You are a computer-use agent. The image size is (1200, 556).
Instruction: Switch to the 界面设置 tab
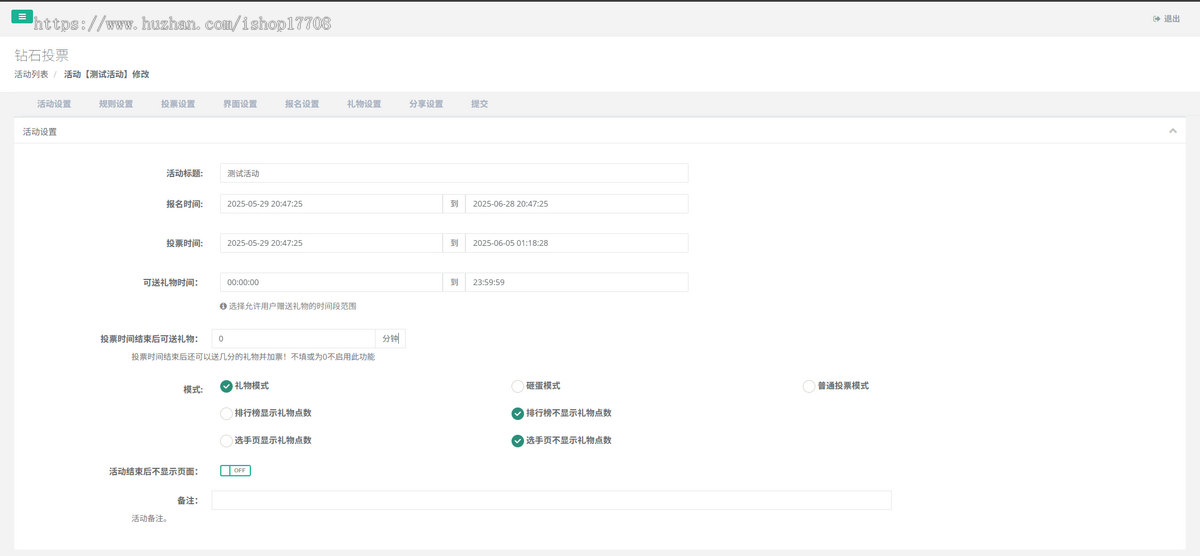tap(240, 104)
